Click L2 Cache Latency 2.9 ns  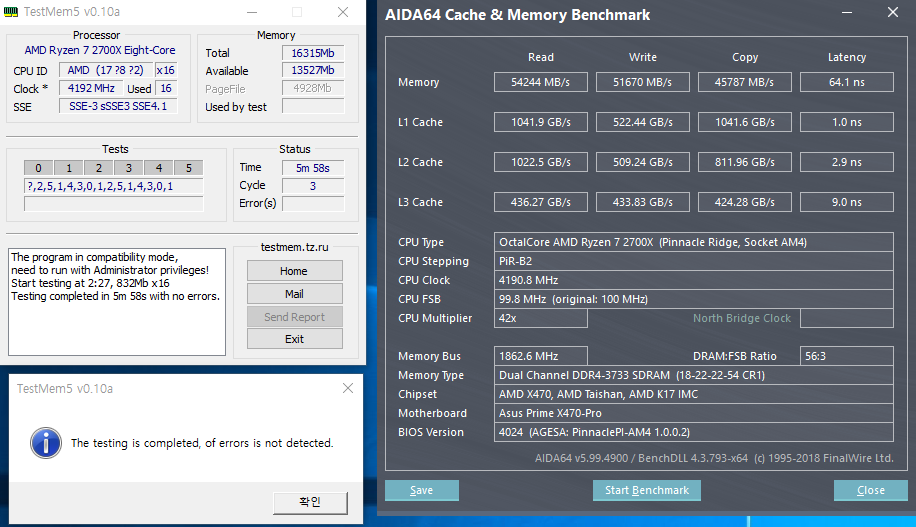pyautogui.click(x=846, y=162)
